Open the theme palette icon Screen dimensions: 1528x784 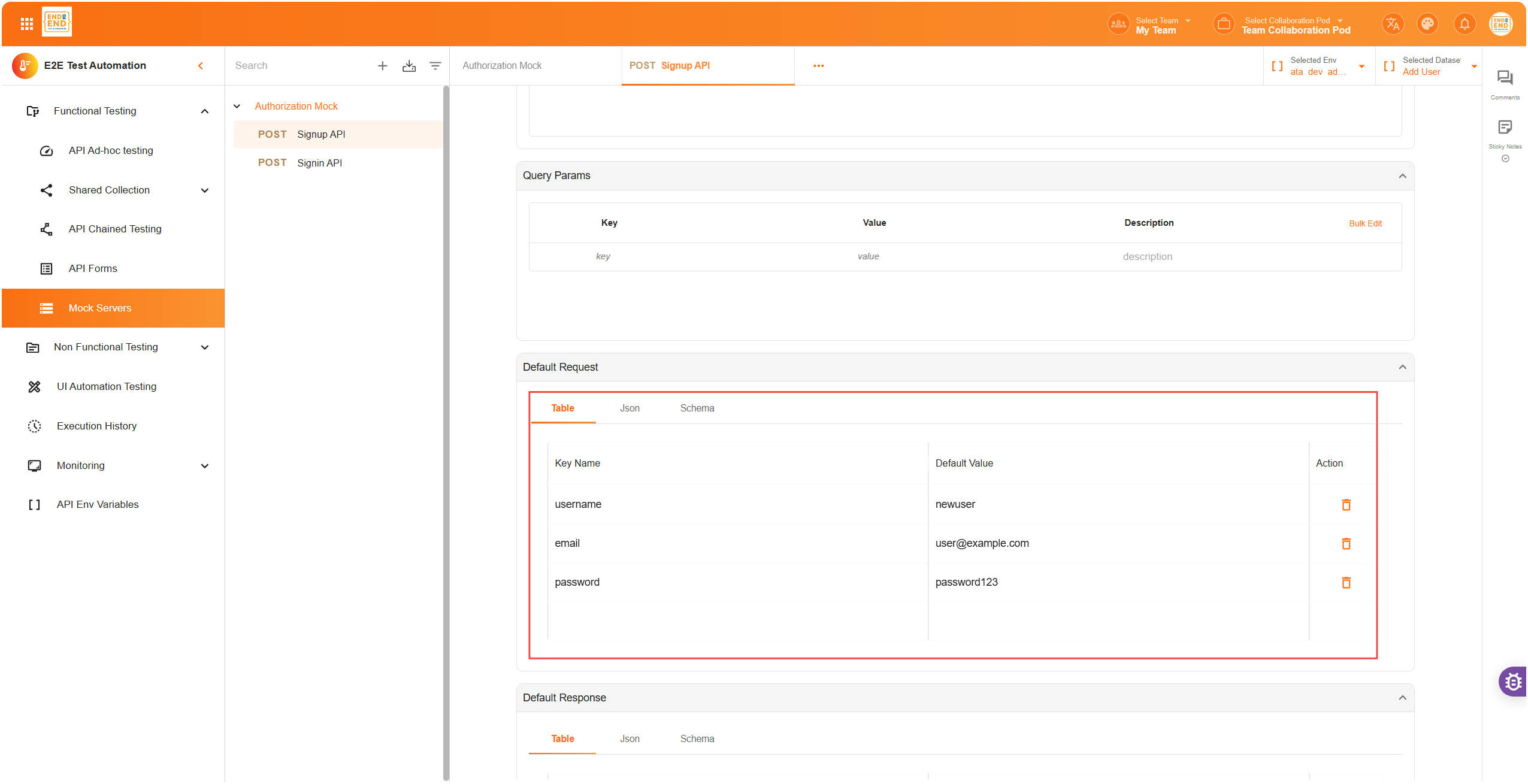1427,24
